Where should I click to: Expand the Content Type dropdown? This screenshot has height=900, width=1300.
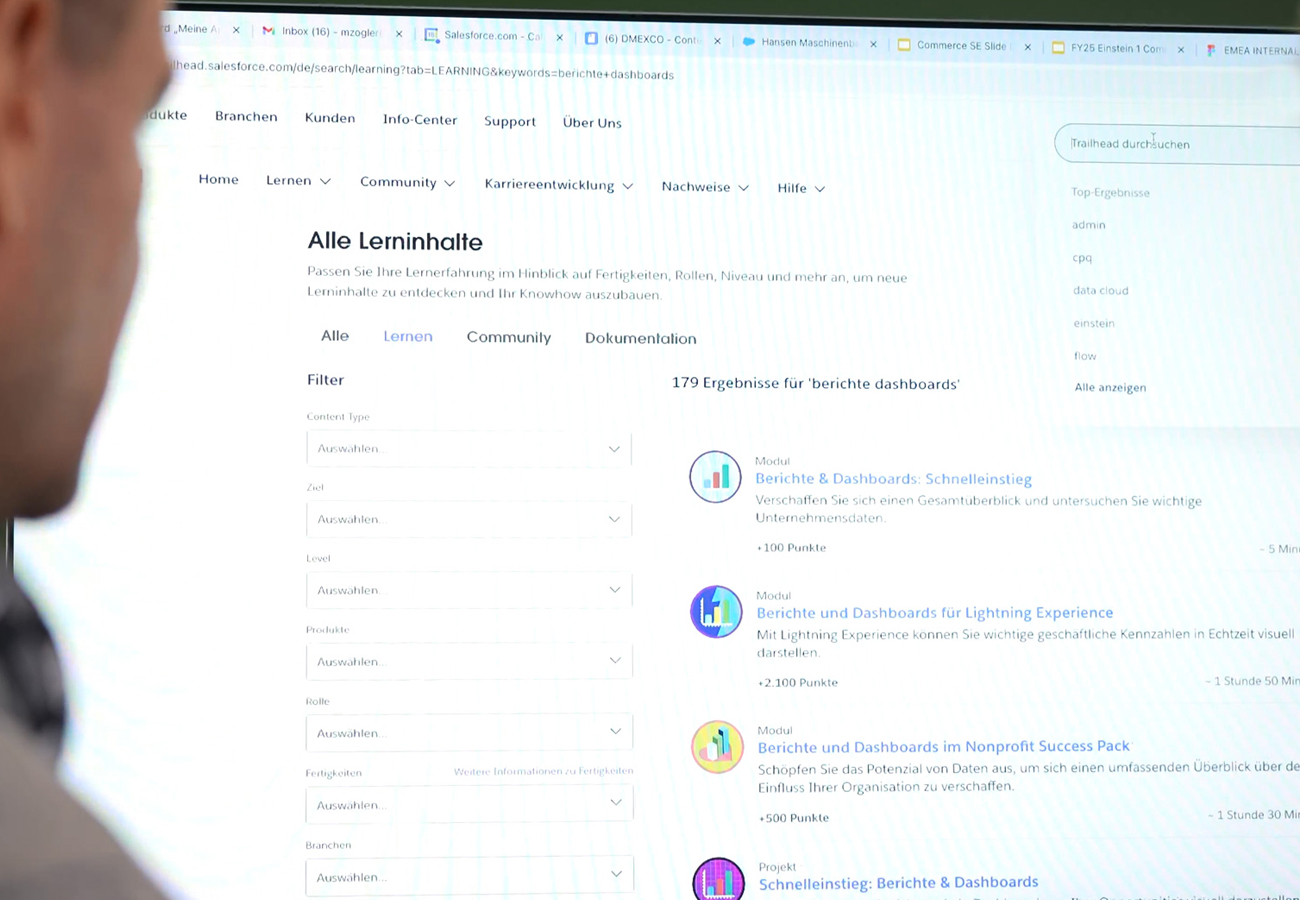[469, 449]
